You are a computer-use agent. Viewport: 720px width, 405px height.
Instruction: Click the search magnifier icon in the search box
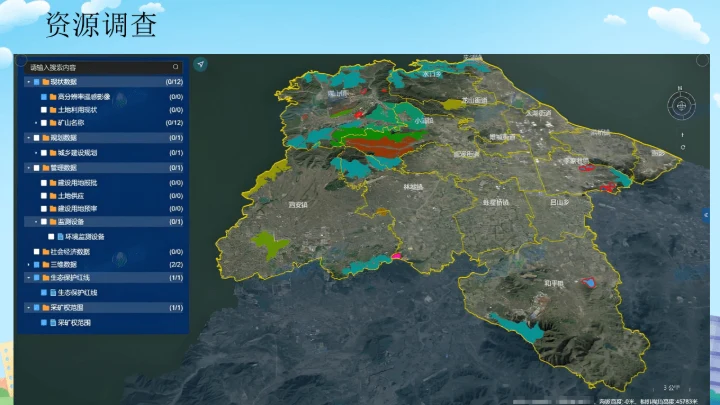click(x=176, y=68)
